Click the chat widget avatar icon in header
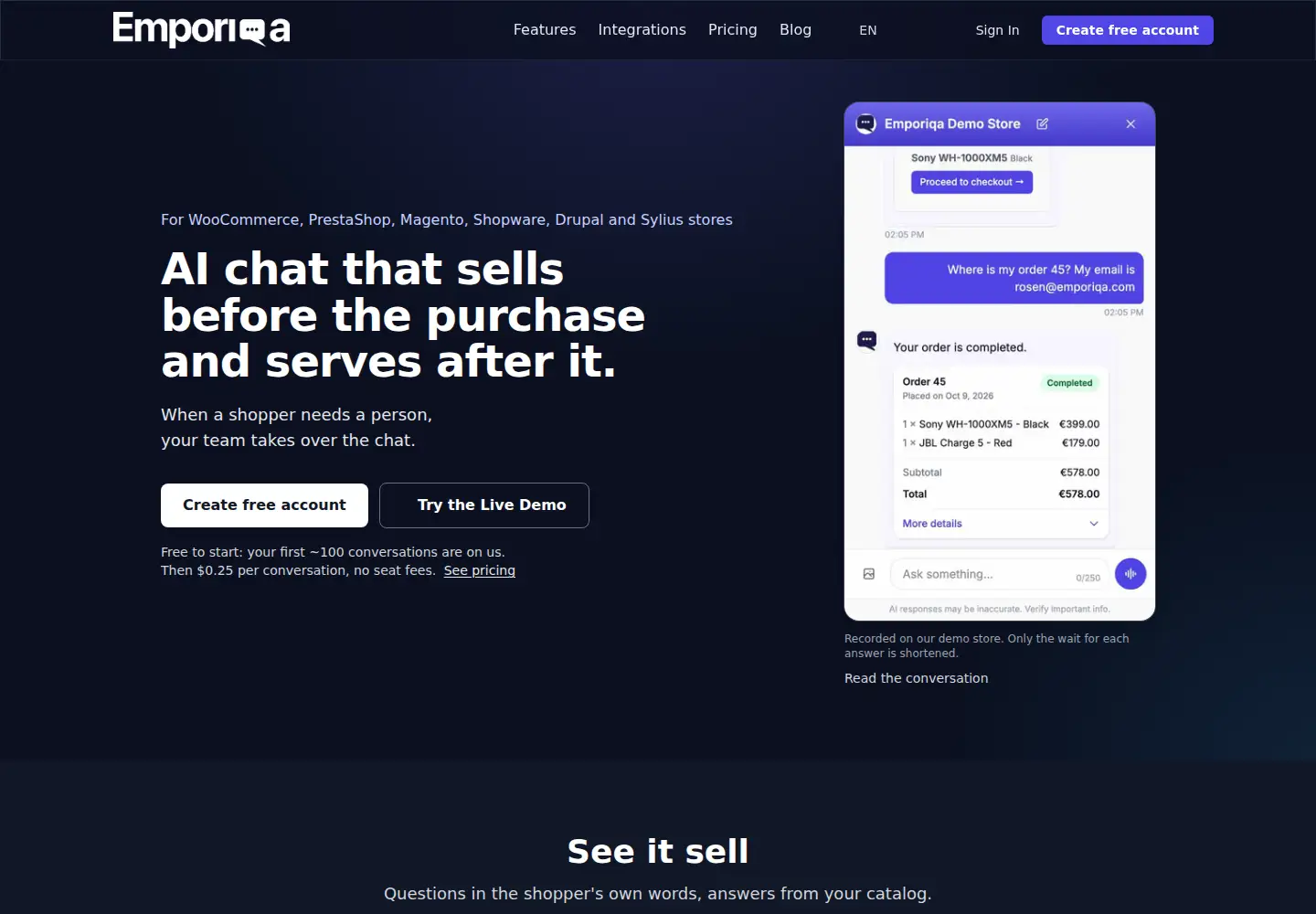 [x=865, y=123]
